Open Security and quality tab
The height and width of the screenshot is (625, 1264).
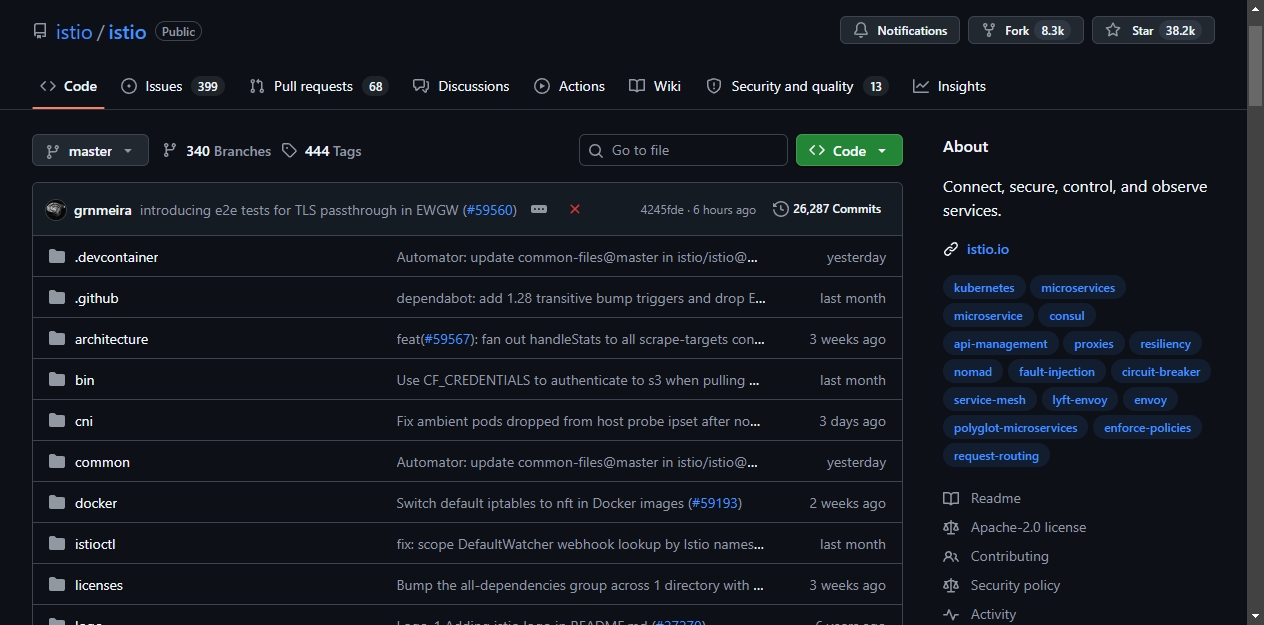[x=797, y=86]
